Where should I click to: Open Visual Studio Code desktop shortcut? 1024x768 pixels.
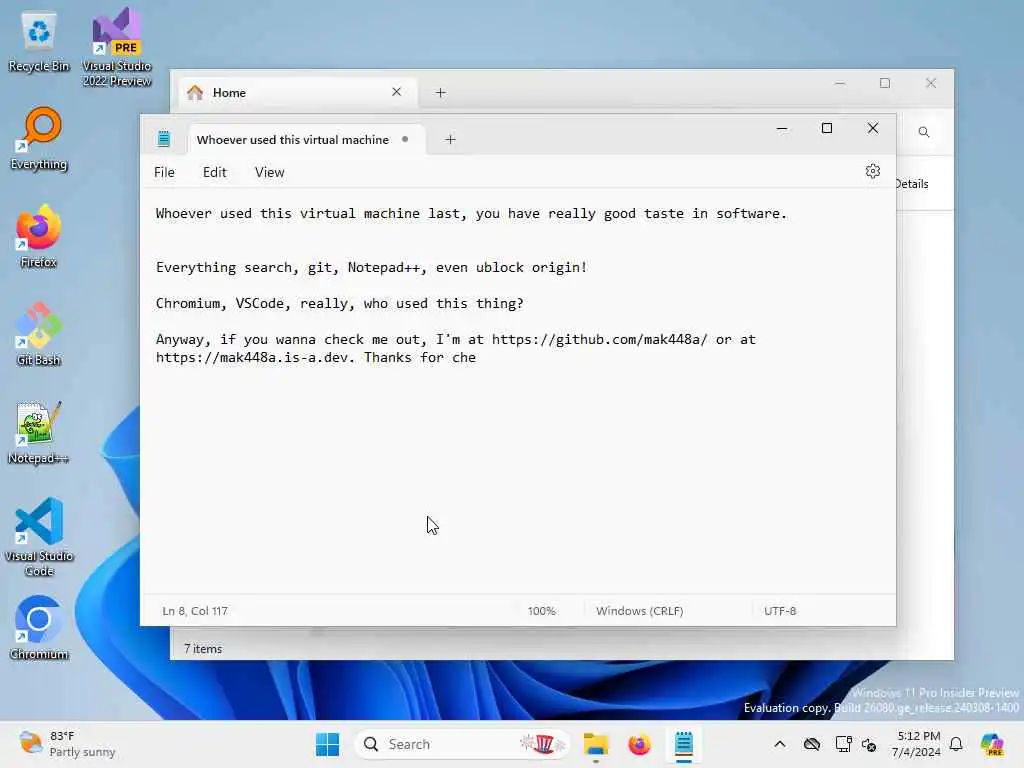pyautogui.click(x=39, y=537)
